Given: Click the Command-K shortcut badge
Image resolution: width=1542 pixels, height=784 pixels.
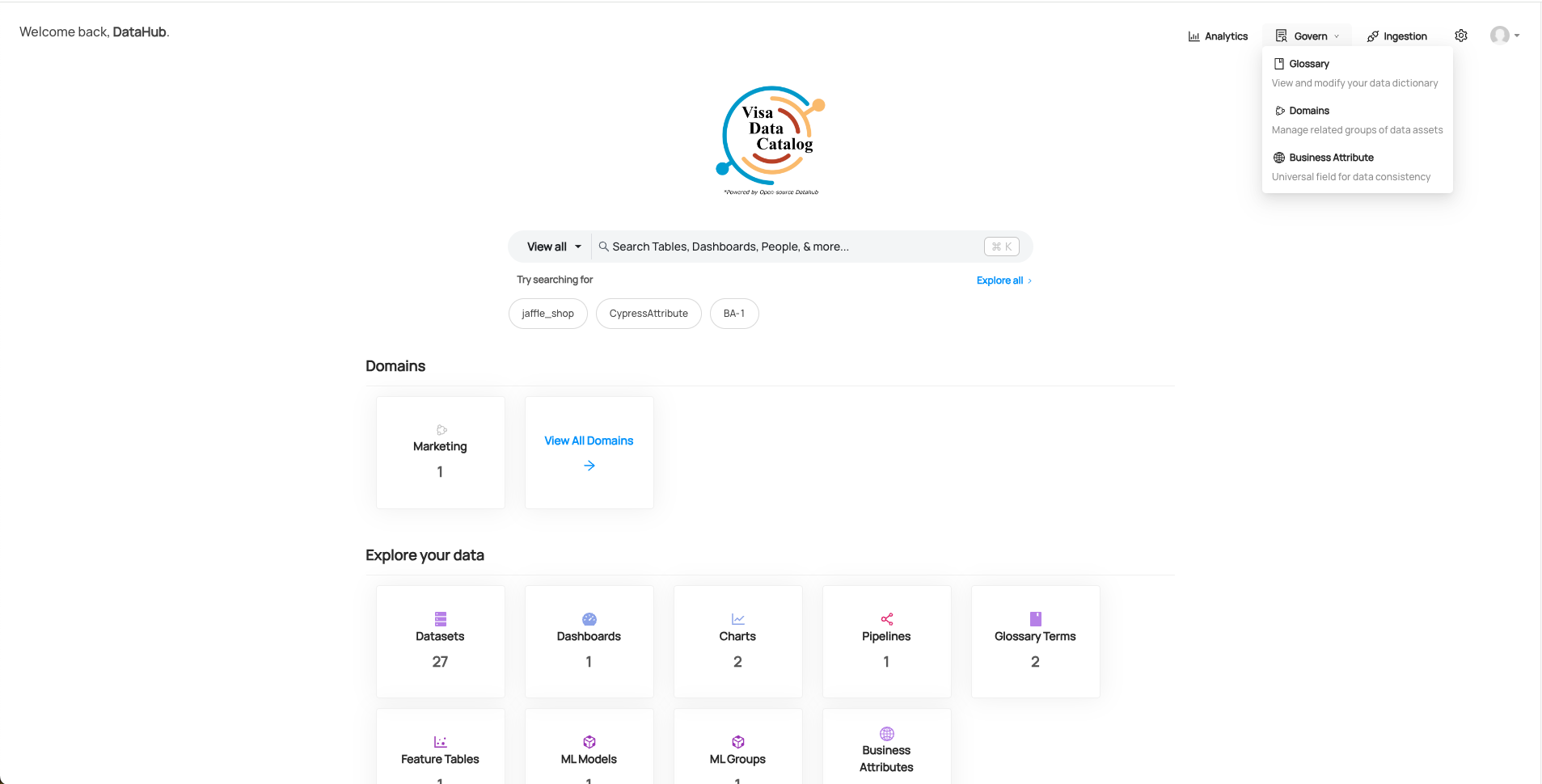Looking at the screenshot, I should pyautogui.click(x=1002, y=247).
